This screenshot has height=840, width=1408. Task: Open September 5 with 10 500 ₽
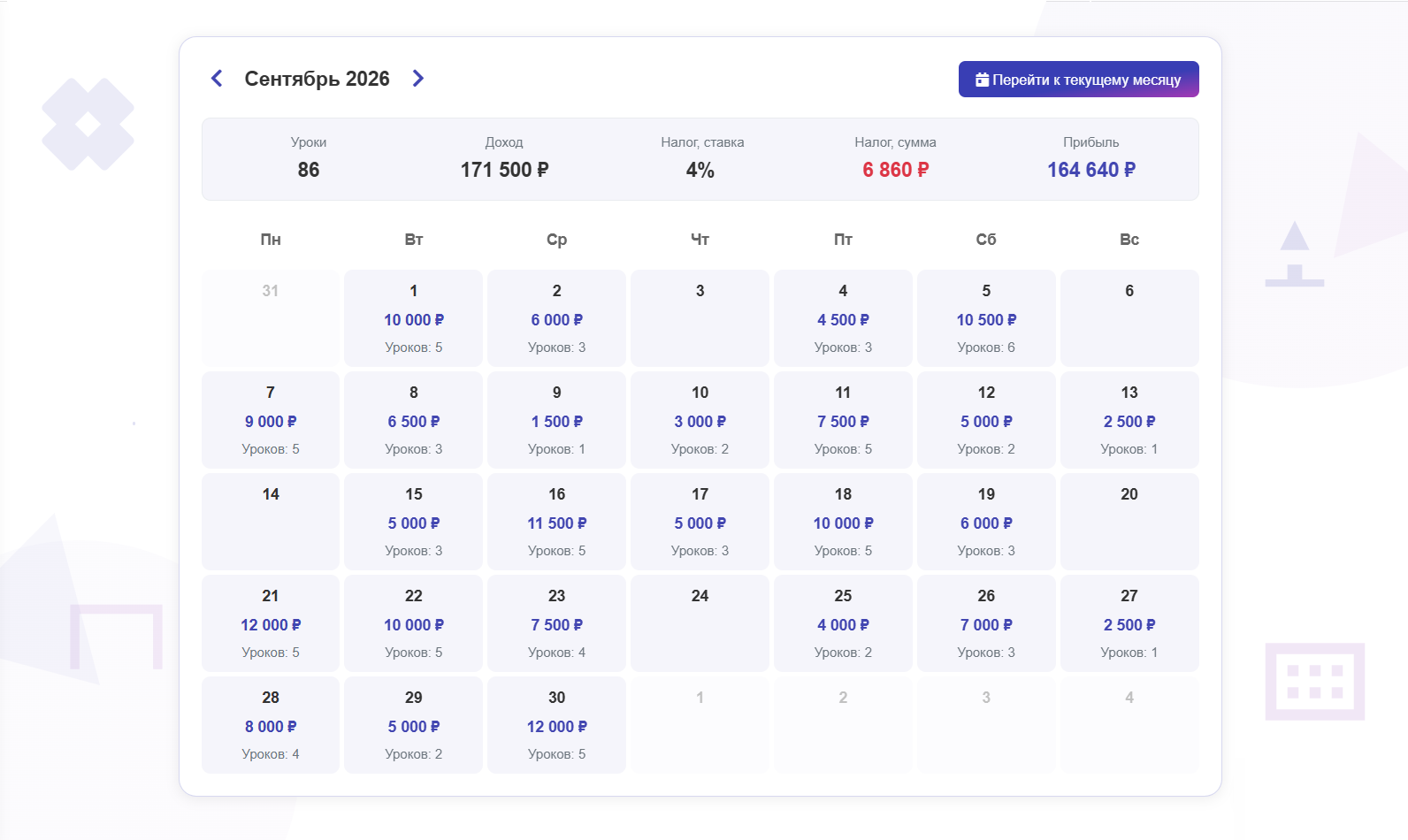[987, 318]
